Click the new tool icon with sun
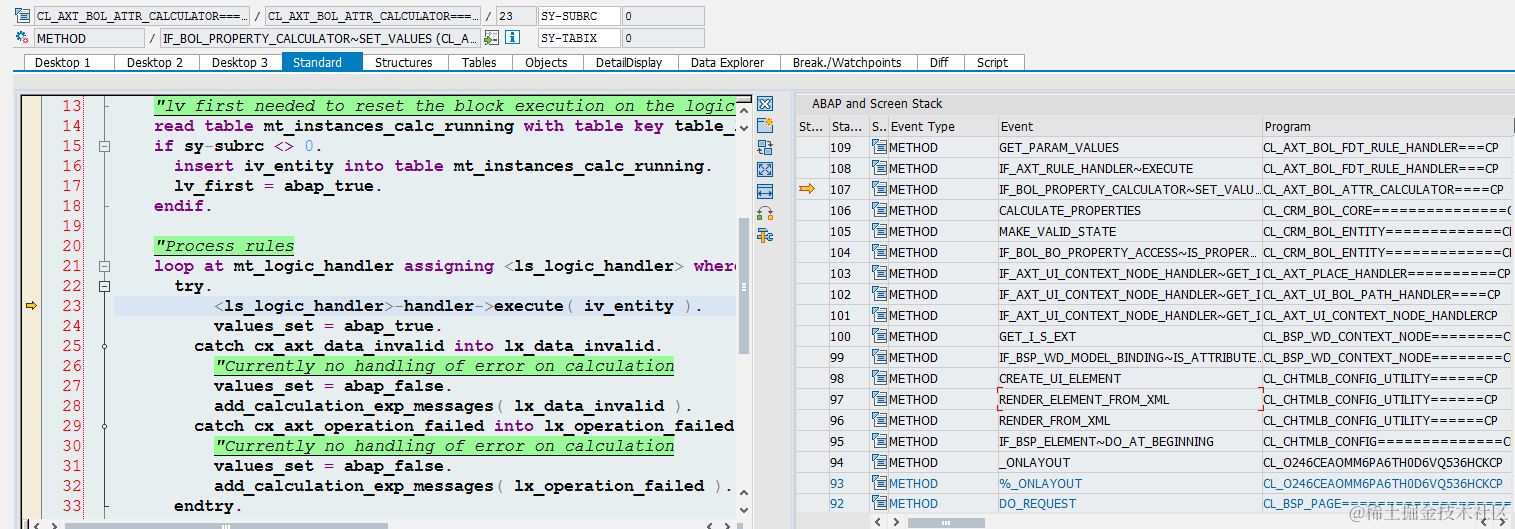Screen dimensions: 1515x529 (765, 126)
